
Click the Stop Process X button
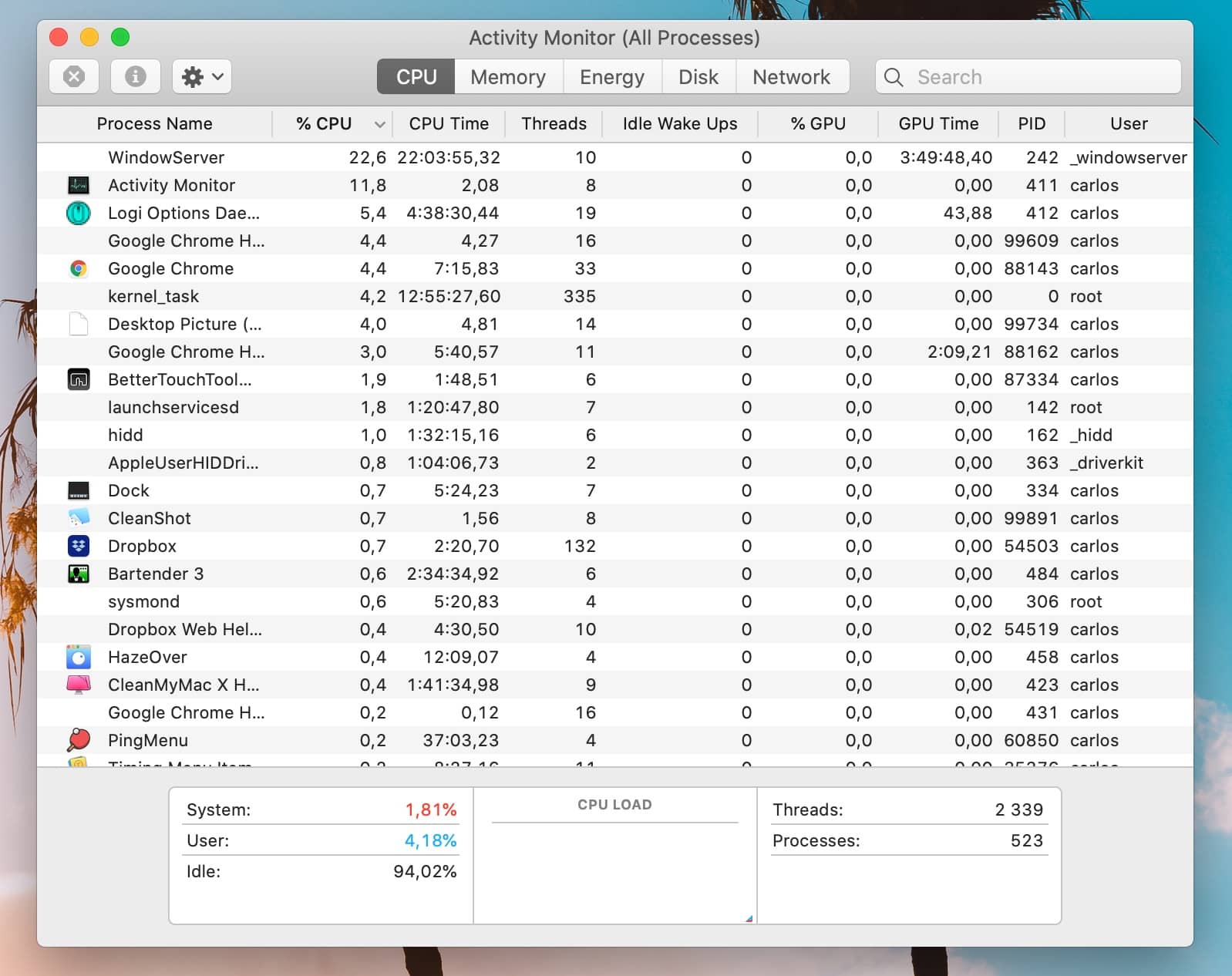(74, 76)
